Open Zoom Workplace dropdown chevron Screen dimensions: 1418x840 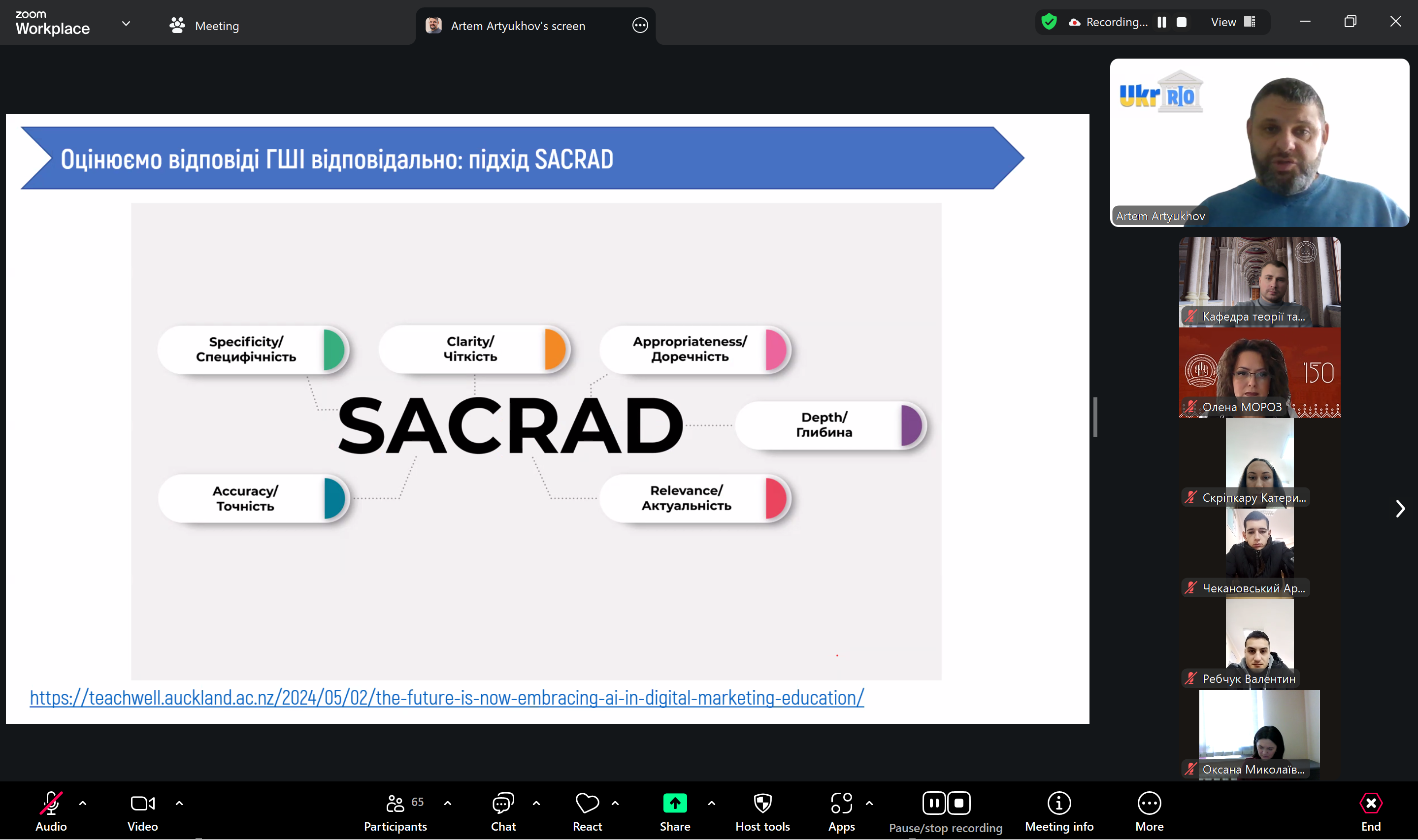(126, 24)
